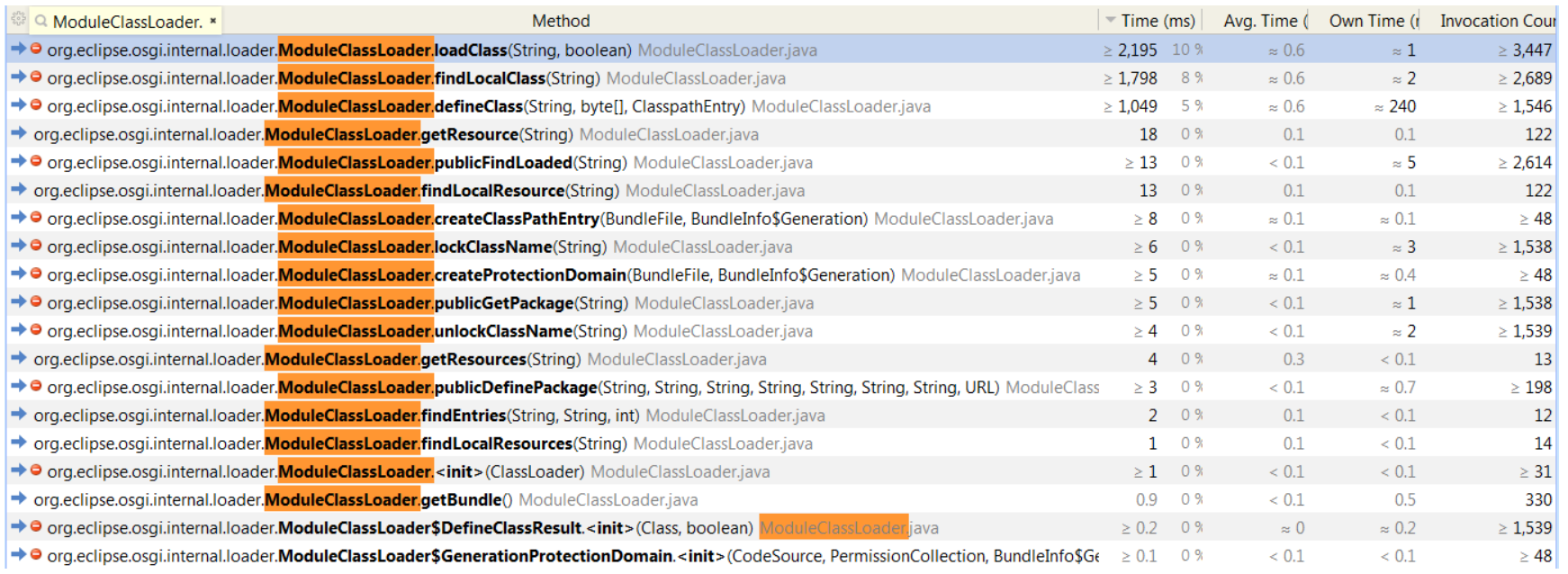
Task: Click blue arrow icon on findEntries row
Action: (18, 415)
